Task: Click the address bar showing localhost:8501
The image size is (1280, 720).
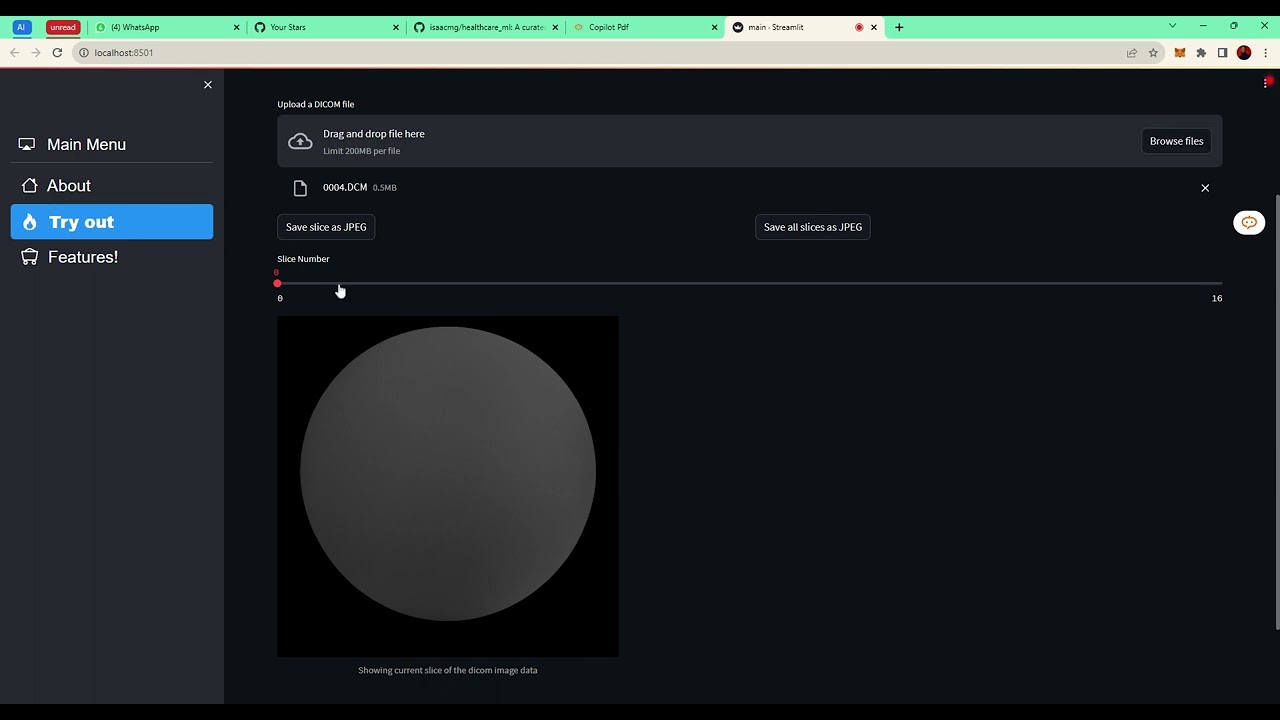Action: 600,53
